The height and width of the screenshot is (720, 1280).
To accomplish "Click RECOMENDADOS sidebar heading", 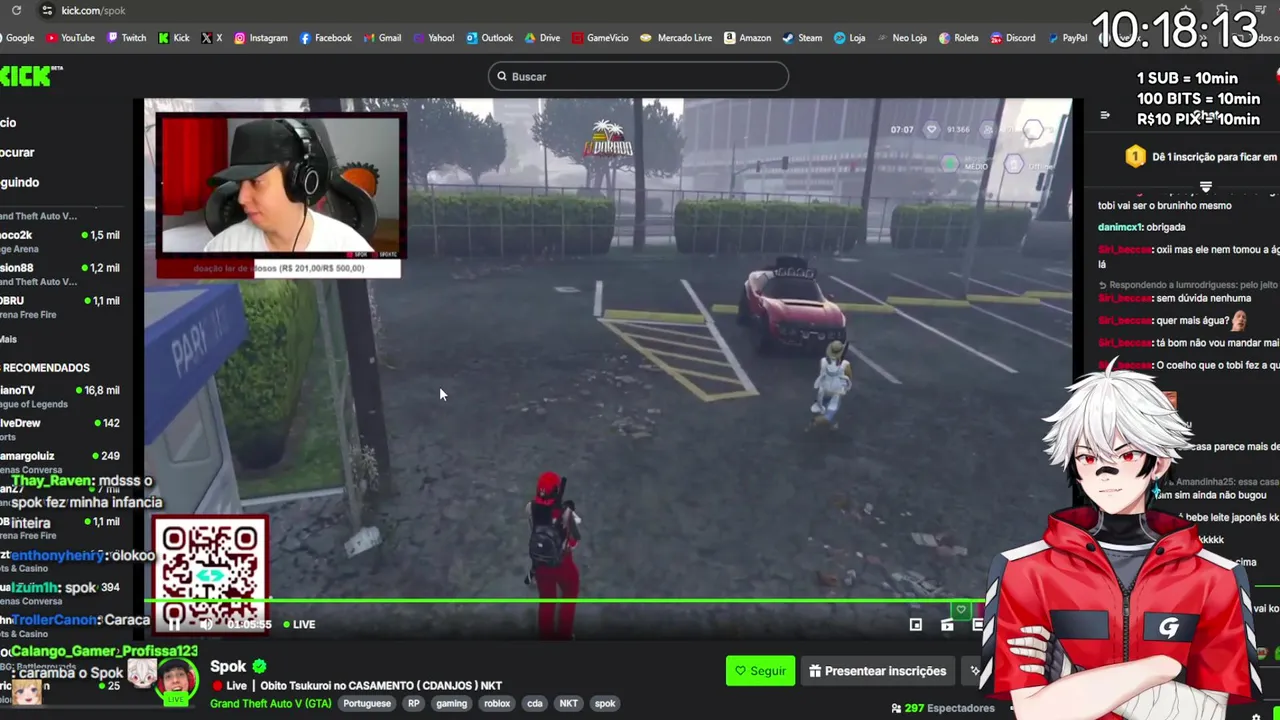I will (x=46, y=368).
